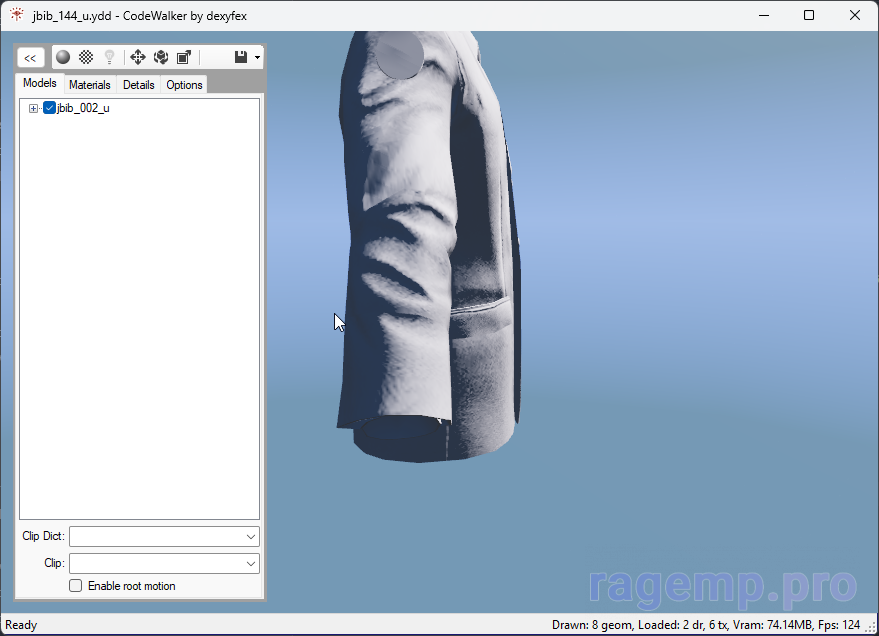Click the jacket model in the 3D viewport
Screen dimensions: 879x636
430,250
